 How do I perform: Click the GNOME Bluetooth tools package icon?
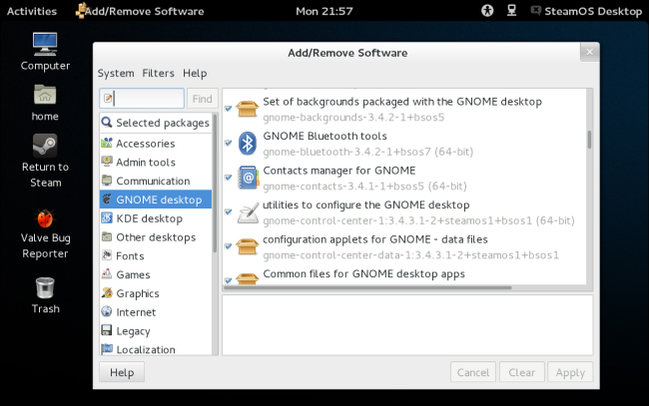point(248,143)
